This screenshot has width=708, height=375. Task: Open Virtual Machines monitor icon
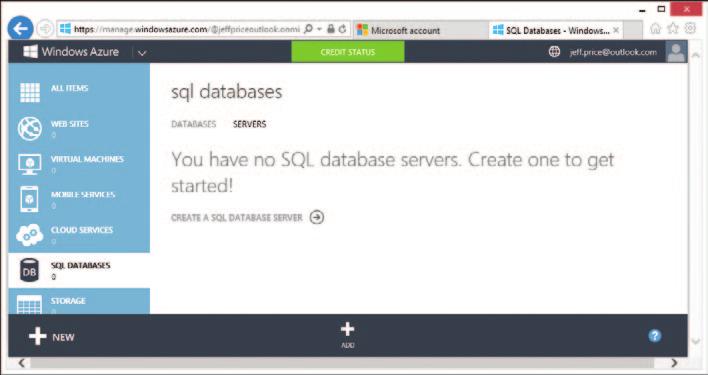point(30,165)
